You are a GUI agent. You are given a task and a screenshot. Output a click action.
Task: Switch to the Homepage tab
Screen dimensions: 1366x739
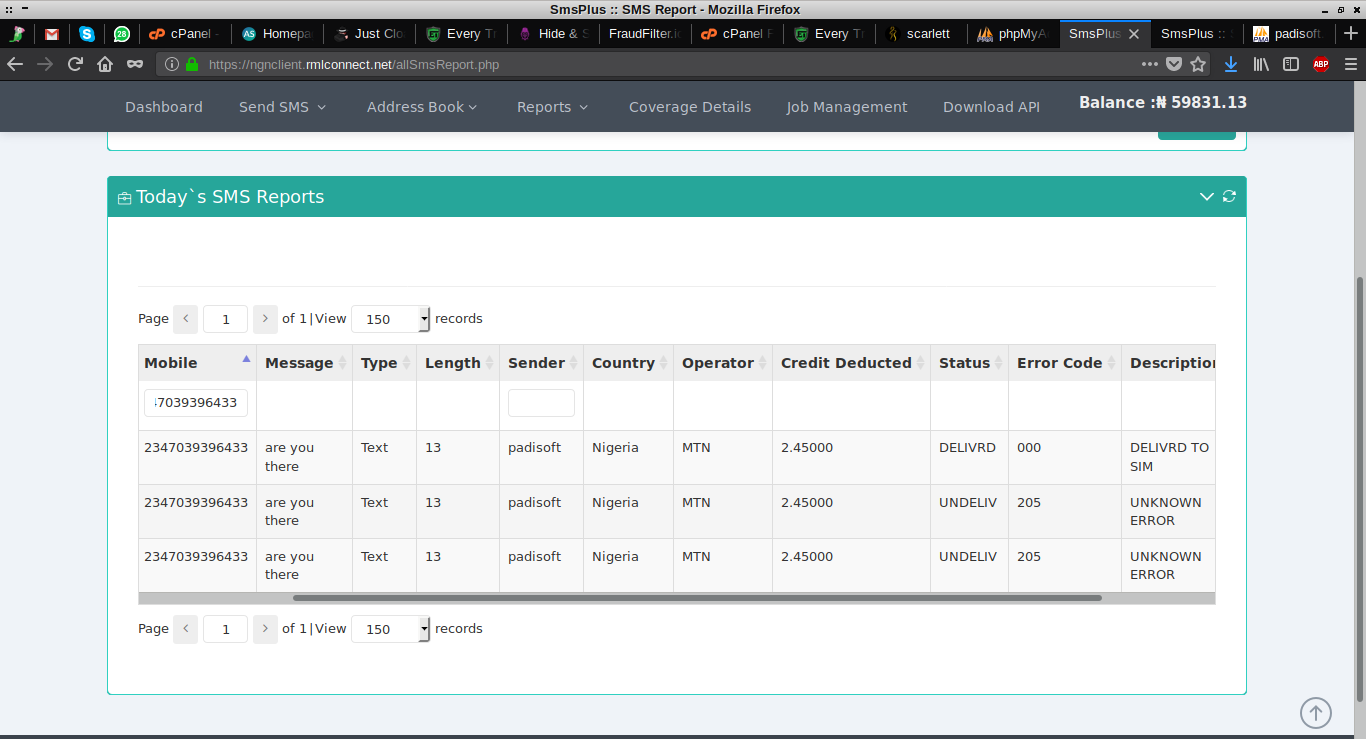[x=277, y=33]
